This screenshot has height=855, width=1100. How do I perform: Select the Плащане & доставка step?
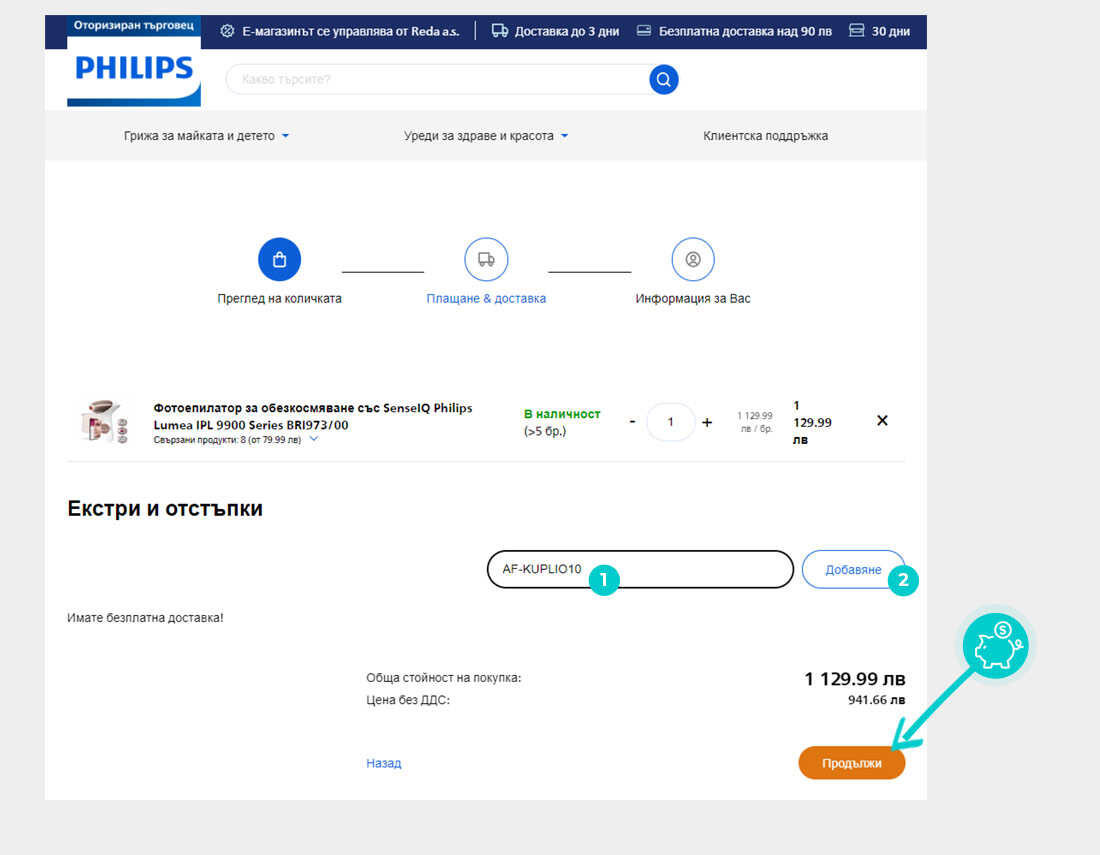[x=486, y=298]
